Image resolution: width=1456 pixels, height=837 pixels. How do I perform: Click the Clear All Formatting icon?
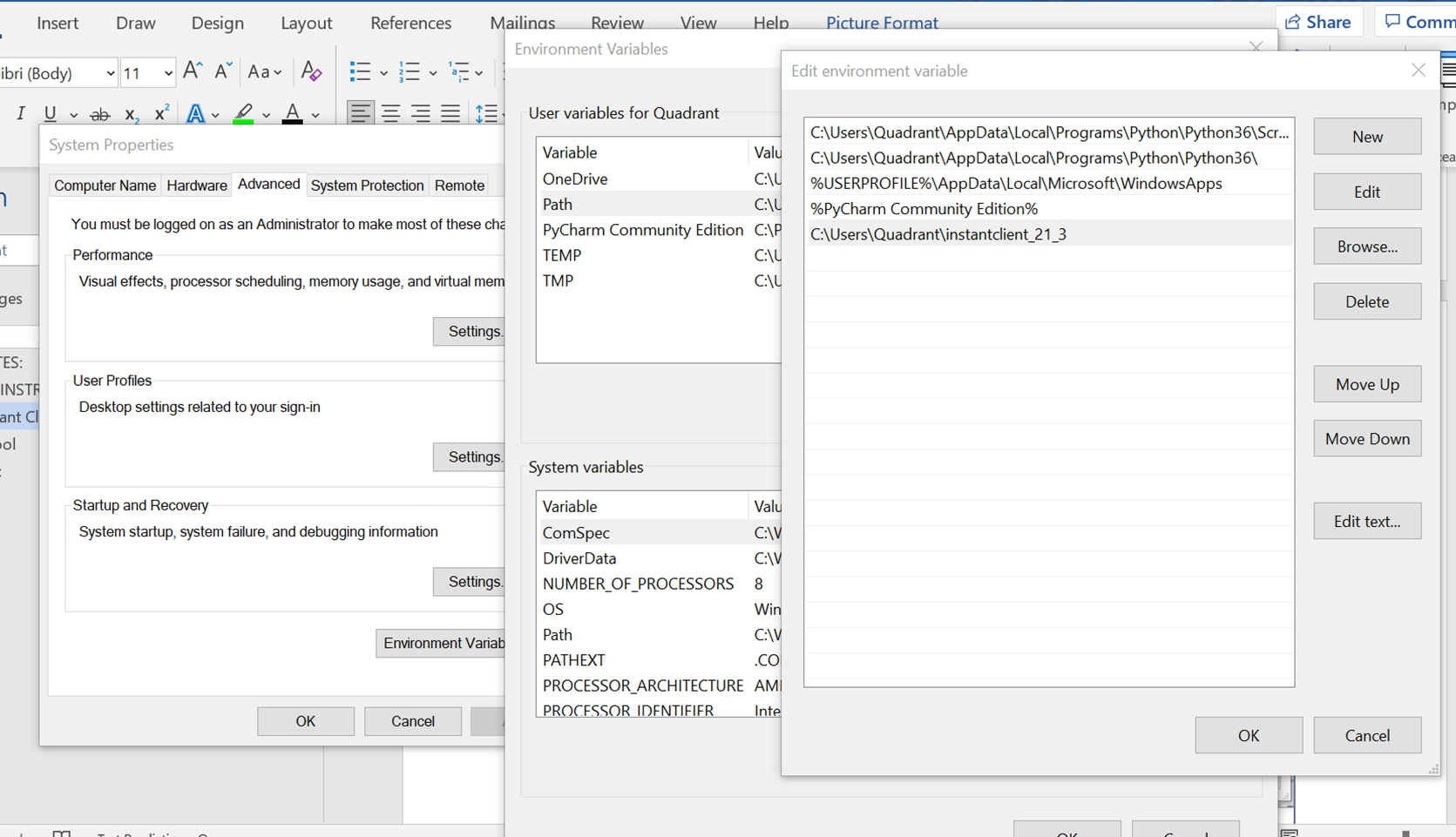311,72
